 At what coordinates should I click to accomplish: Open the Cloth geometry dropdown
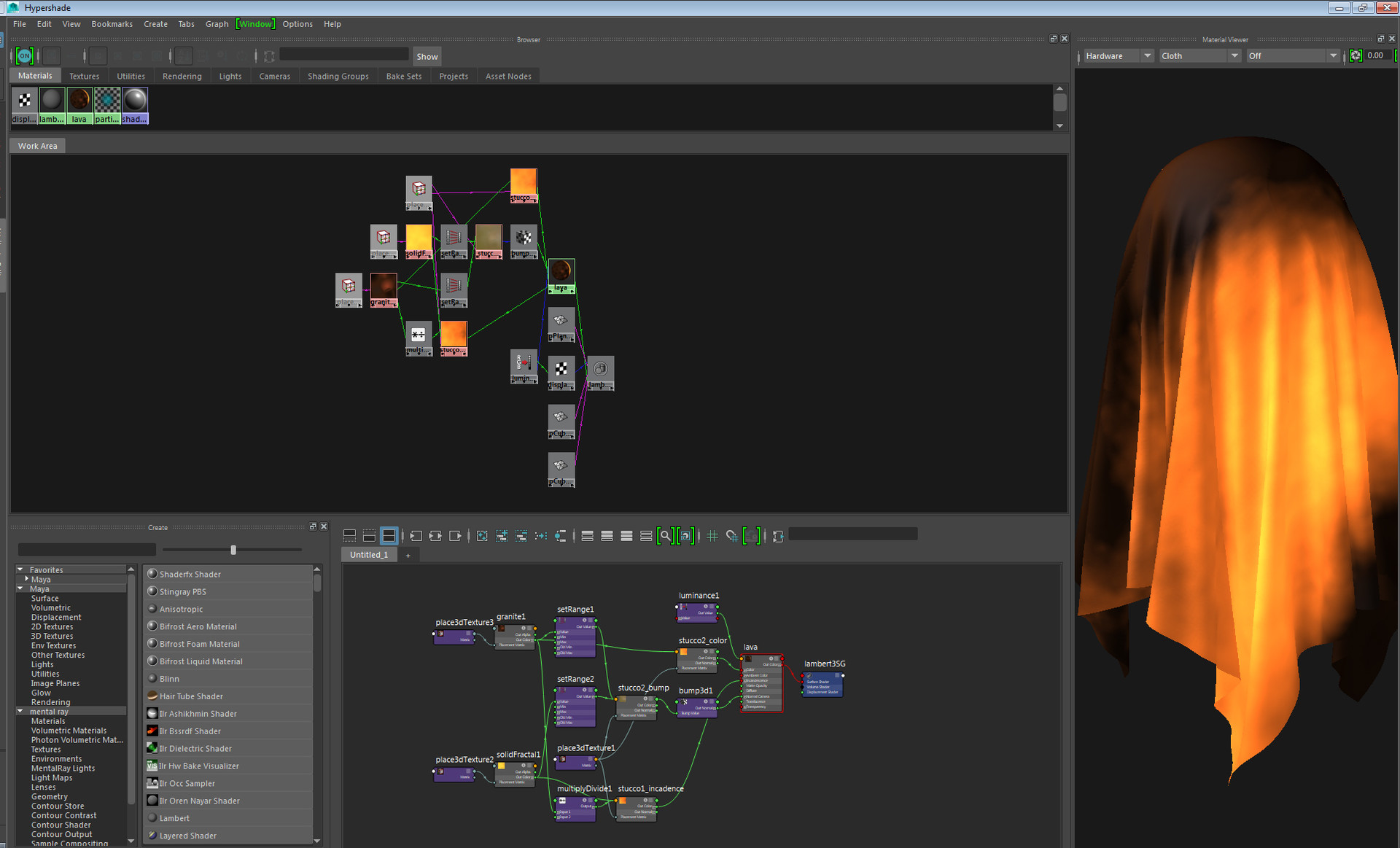pyautogui.click(x=1199, y=56)
